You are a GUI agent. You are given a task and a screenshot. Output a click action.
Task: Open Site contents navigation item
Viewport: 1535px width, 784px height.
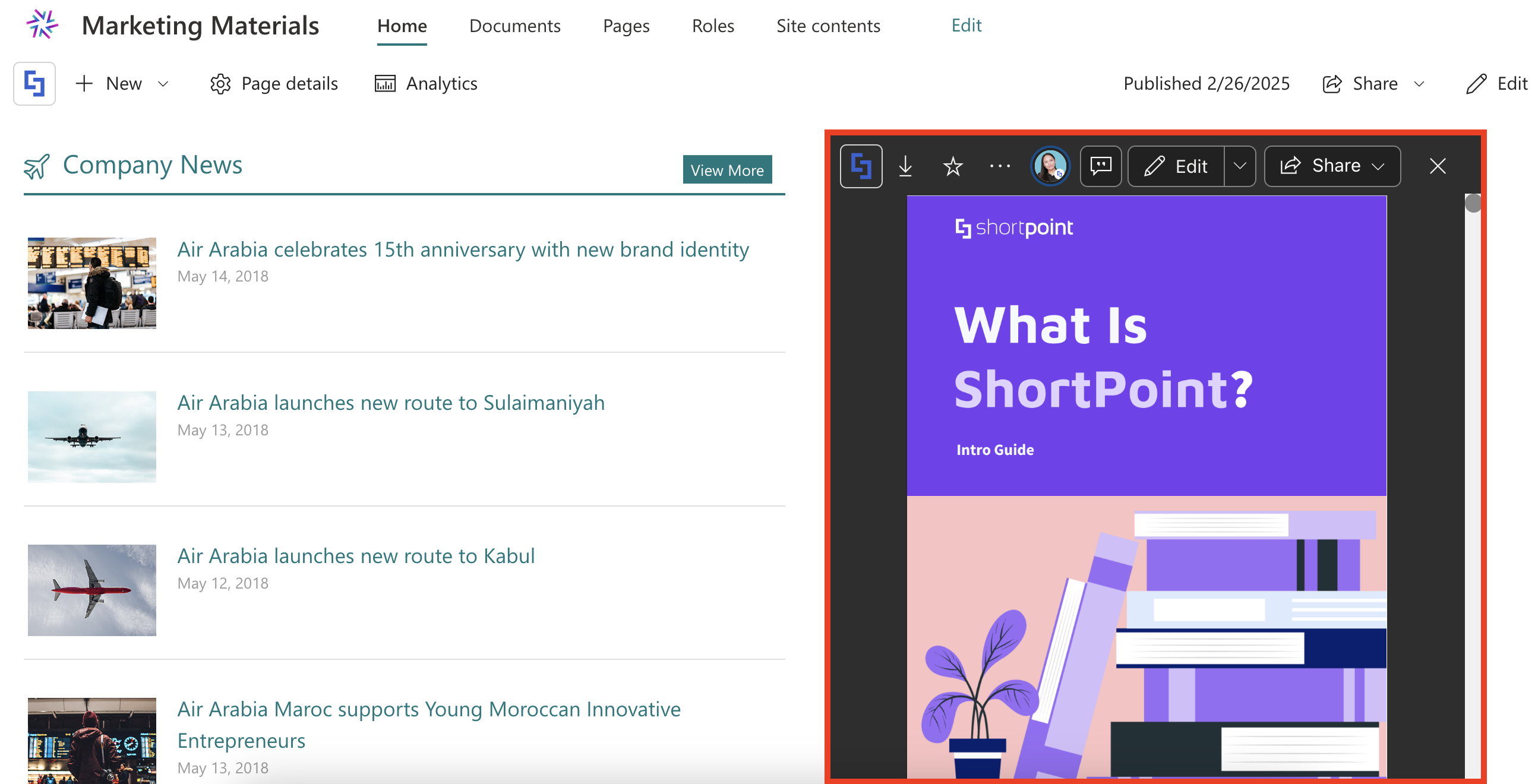coord(827,26)
